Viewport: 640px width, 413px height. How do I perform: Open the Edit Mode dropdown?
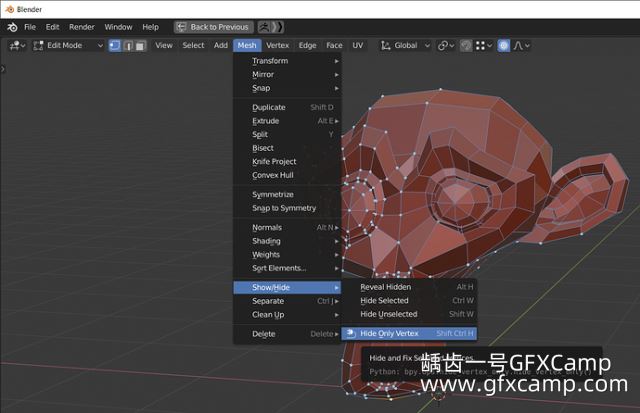pos(68,46)
